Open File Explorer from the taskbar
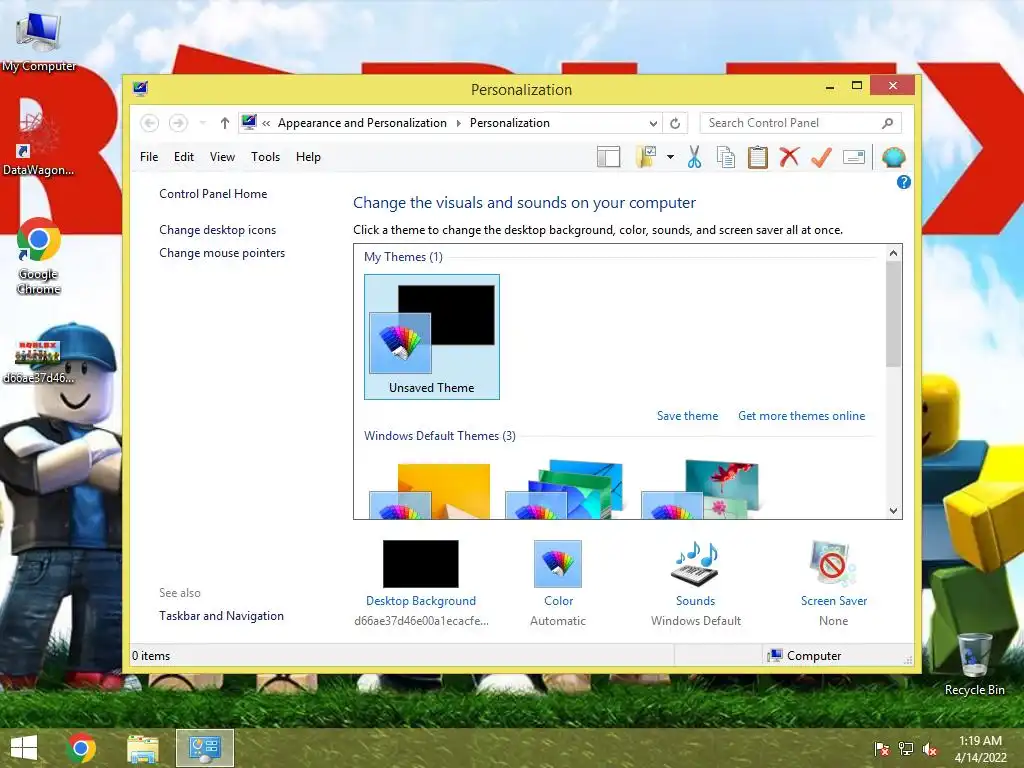This screenshot has width=1024, height=768. [x=143, y=748]
